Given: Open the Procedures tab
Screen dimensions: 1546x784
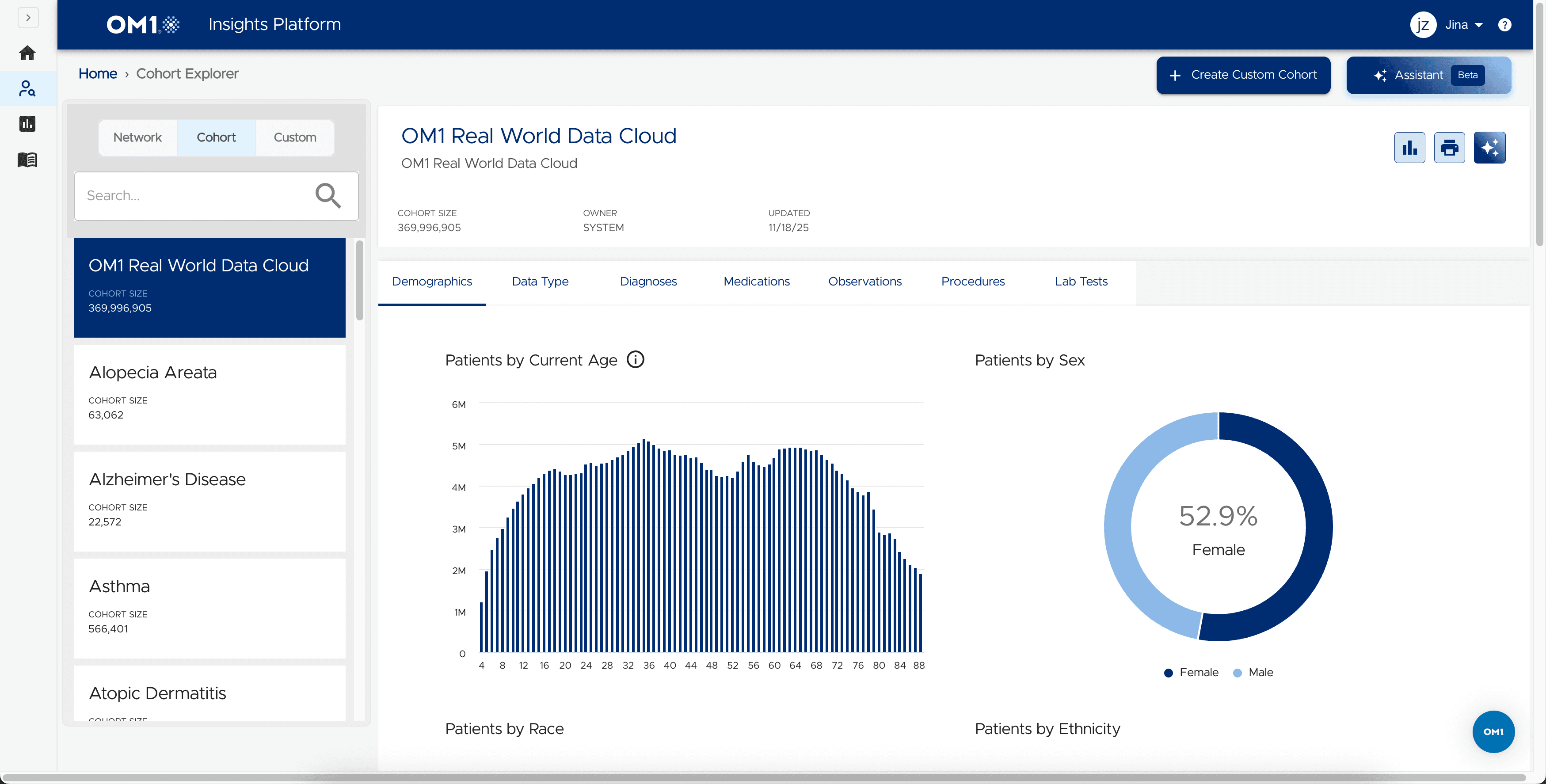Looking at the screenshot, I should [x=973, y=282].
